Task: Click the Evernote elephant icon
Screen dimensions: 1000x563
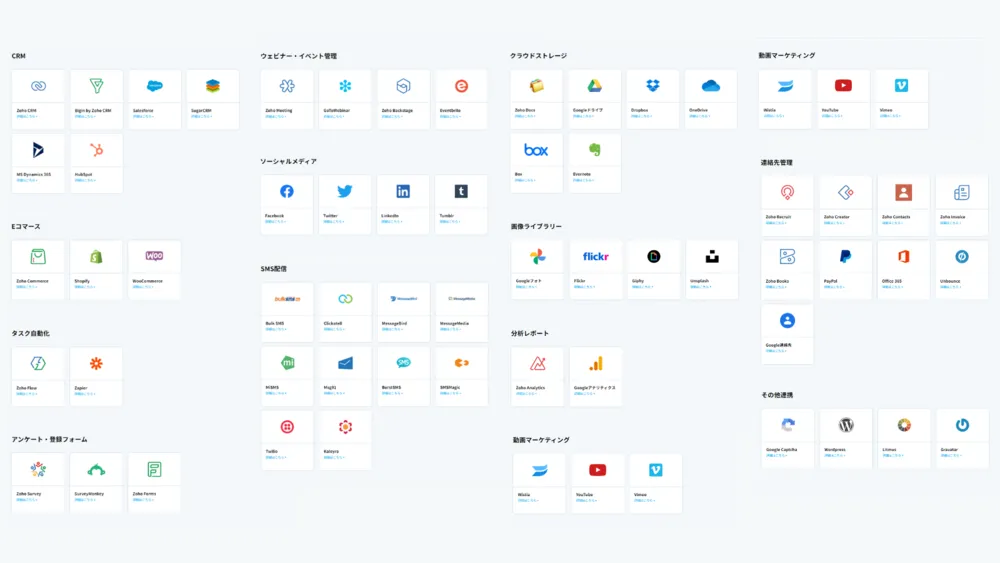Action: pyautogui.click(x=594, y=150)
